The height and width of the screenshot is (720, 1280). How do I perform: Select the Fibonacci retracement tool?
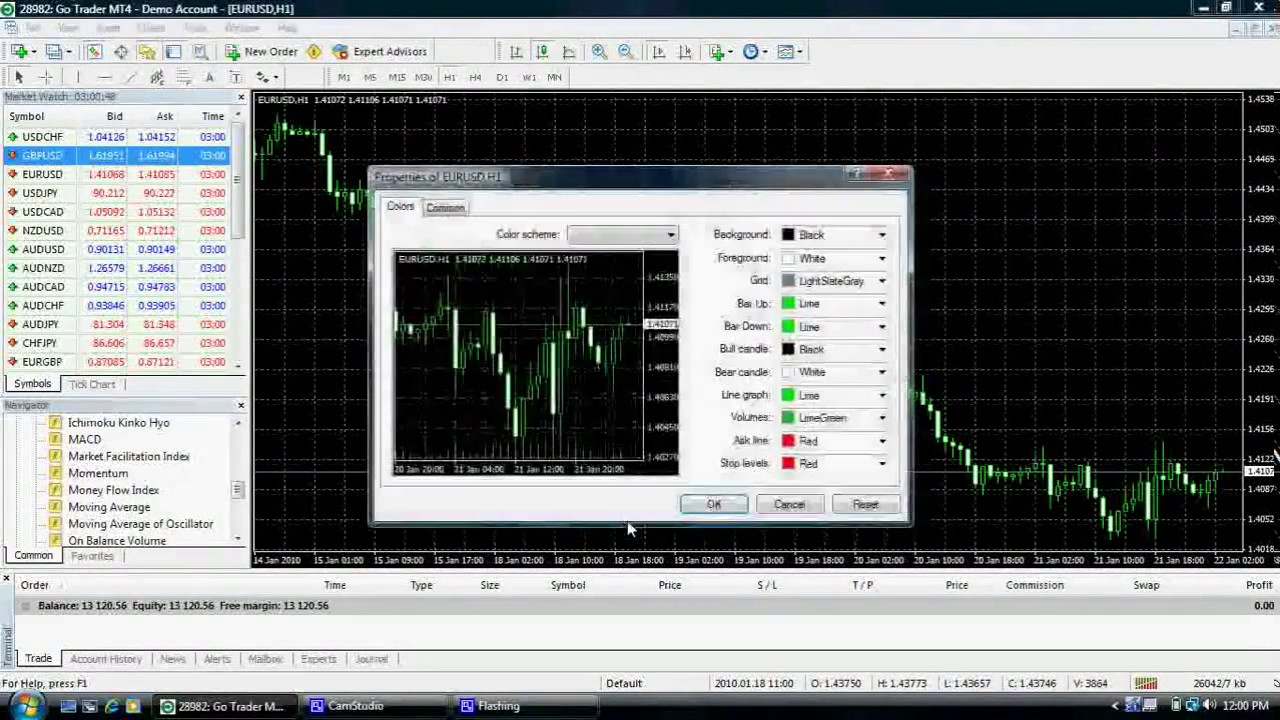183,77
